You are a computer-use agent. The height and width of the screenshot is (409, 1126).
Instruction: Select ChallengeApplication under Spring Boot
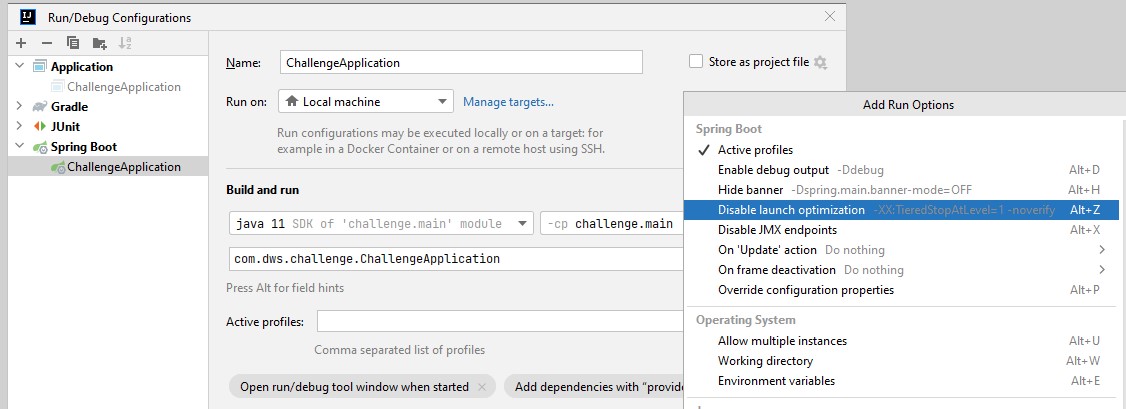click(x=124, y=167)
